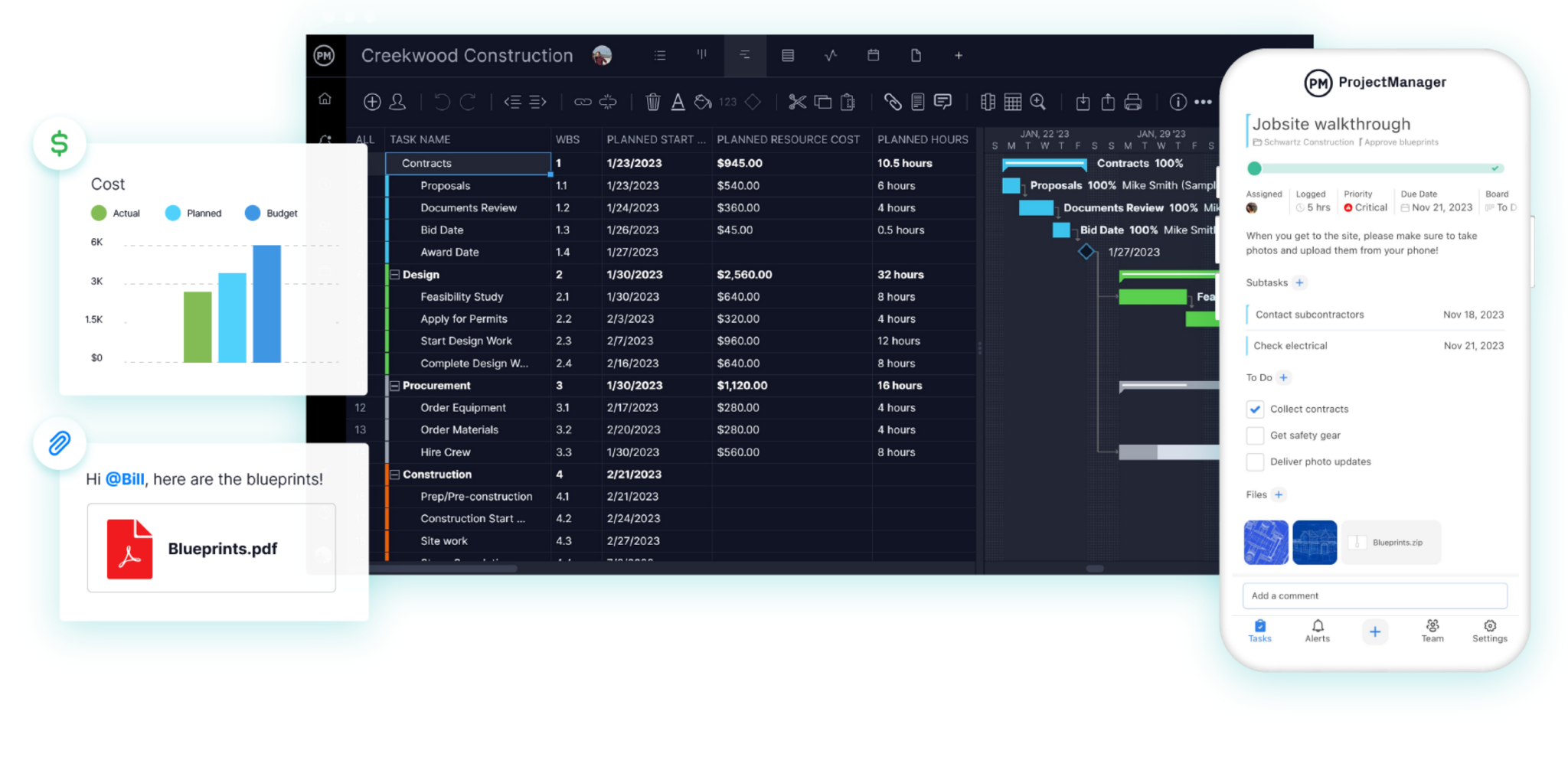
Task: Click the Award Date milestone diamond in Gantt
Action: tap(1086, 251)
